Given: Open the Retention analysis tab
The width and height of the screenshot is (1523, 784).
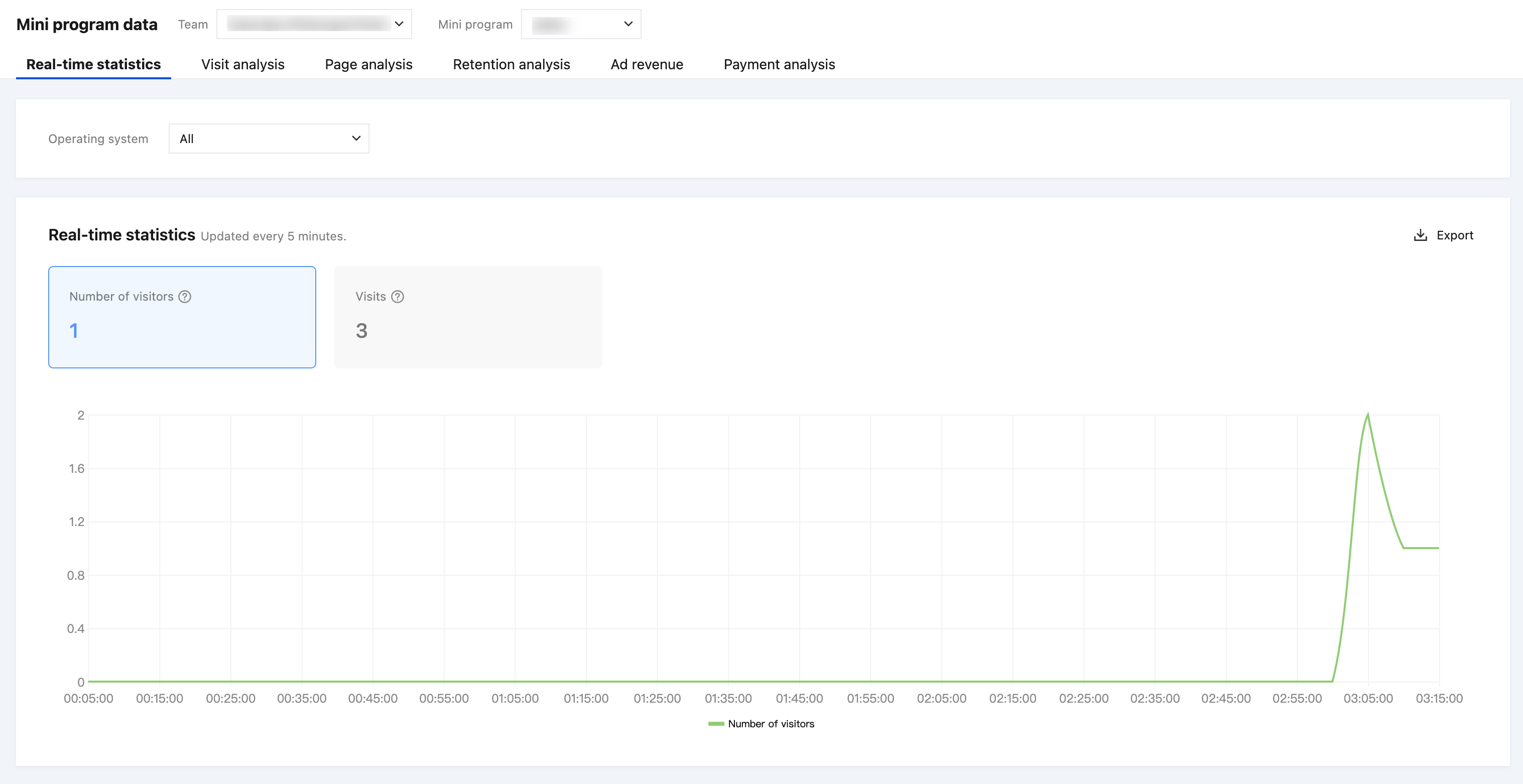Looking at the screenshot, I should [x=512, y=64].
